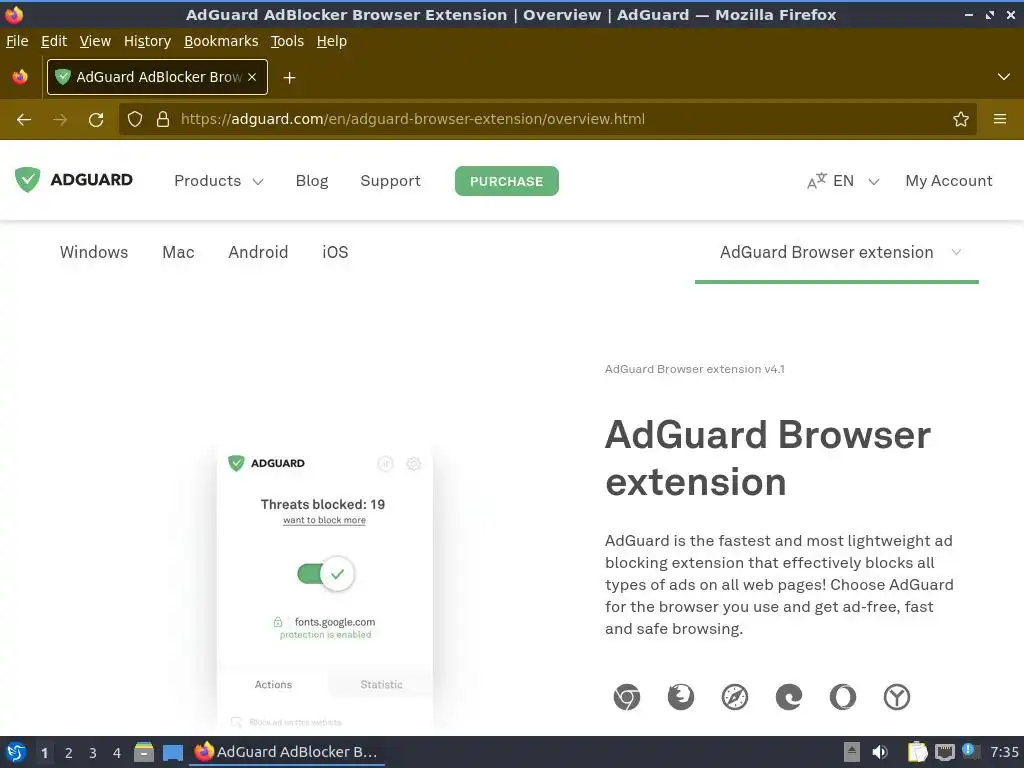Open the Bookmarks menu
This screenshot has height=768, width=1024.
coord(221,41)
